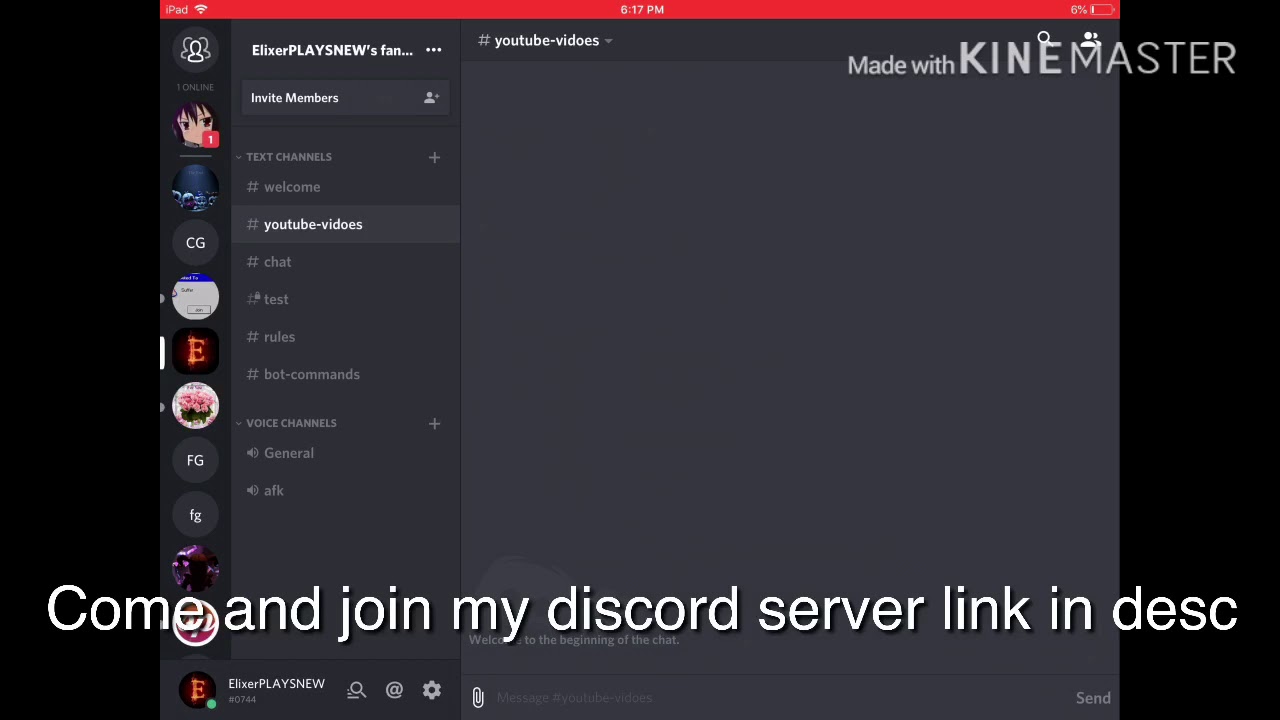The width and height of the screenshot is (1280, 720).
Task: Tap the battery indicator in status bar
Action: tap(1103, 9)
